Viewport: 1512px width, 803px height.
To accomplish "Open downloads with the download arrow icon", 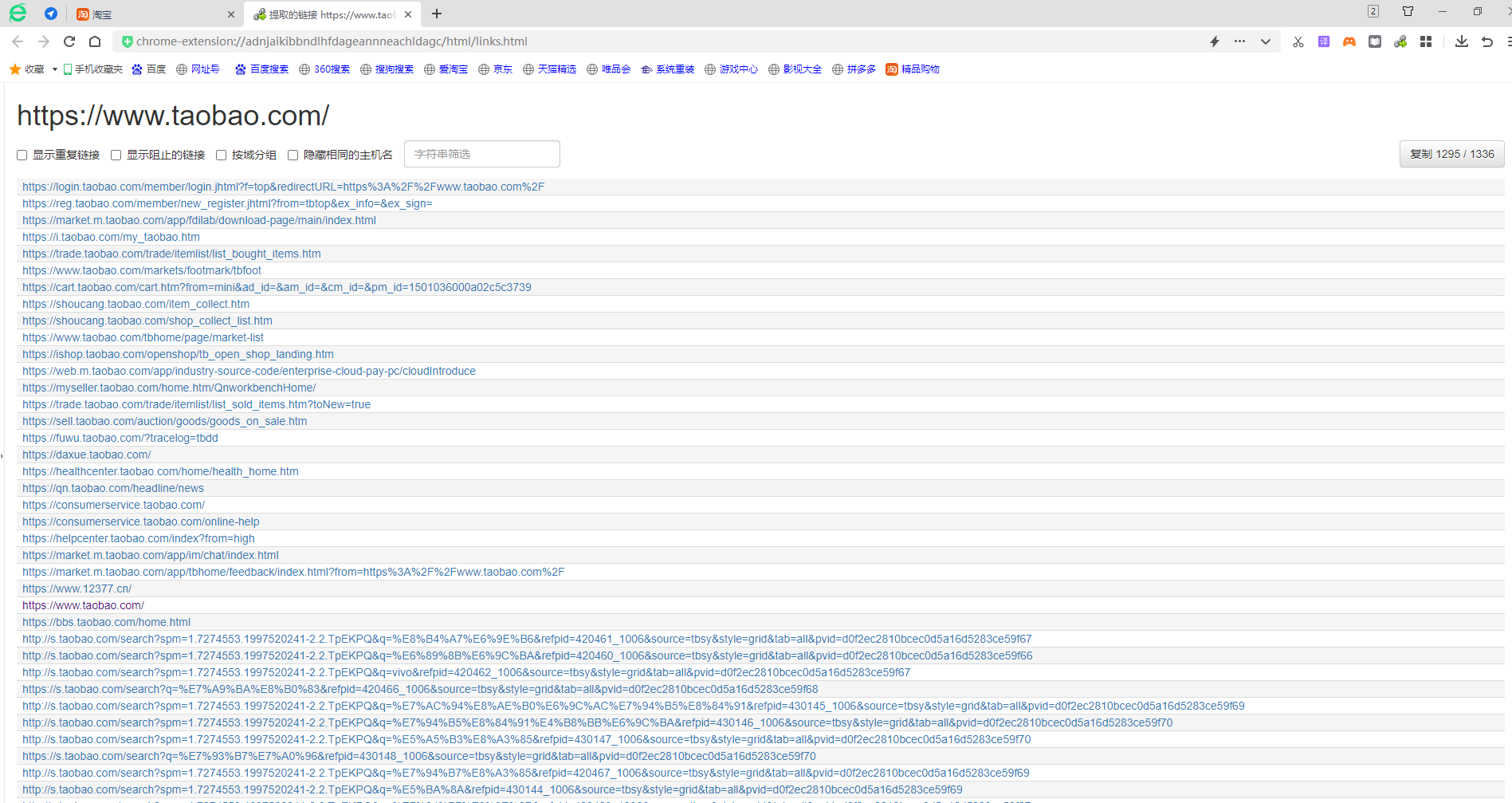I will click(x=1462, y=41).
